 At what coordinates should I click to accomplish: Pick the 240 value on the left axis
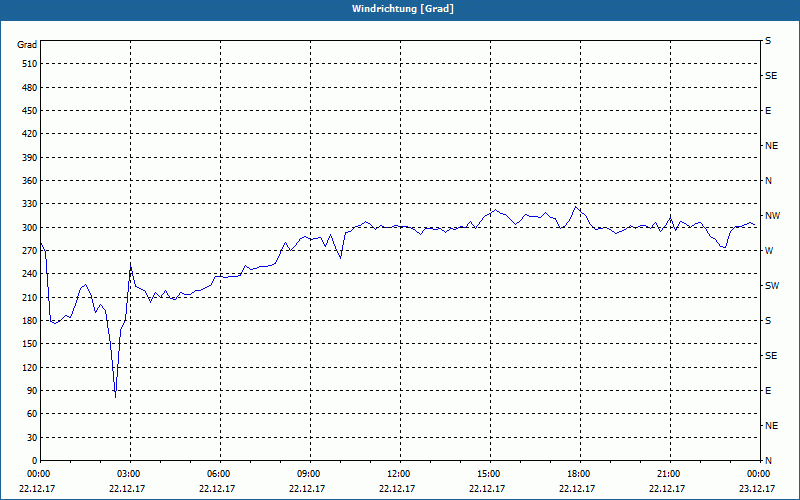pyautogui.click(x=30, y=274)
